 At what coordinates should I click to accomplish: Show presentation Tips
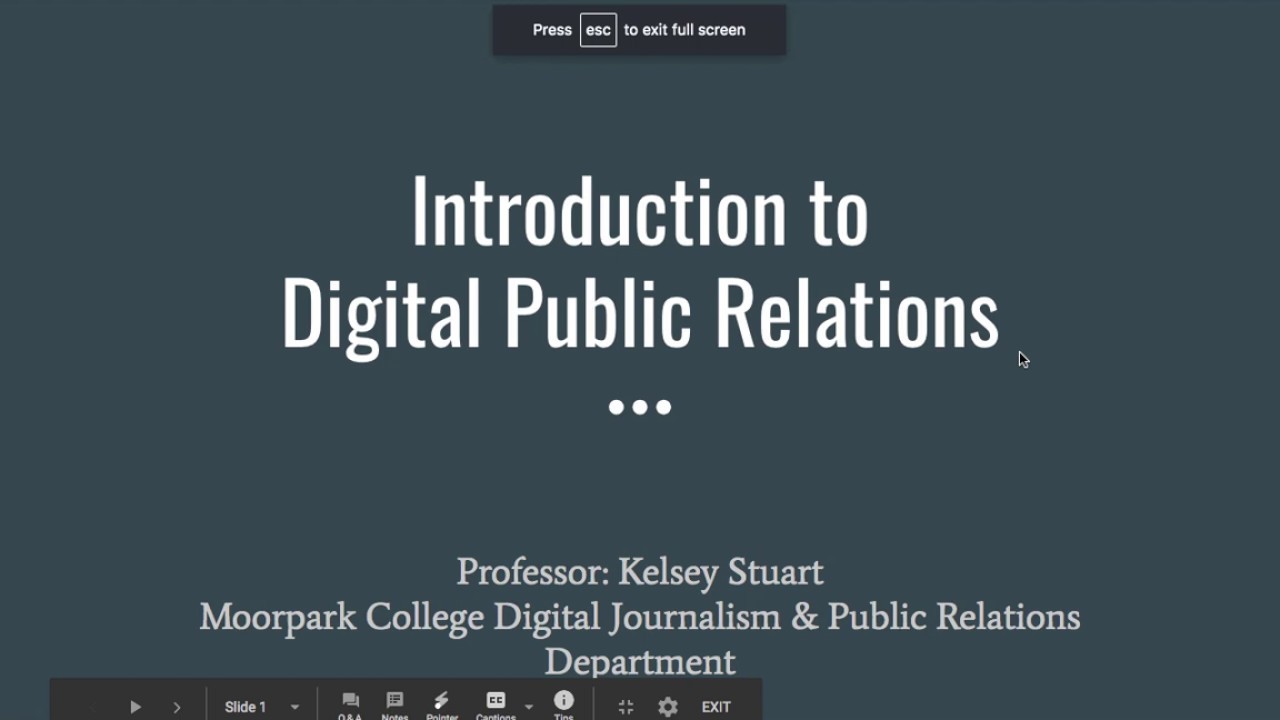[564, 704]
